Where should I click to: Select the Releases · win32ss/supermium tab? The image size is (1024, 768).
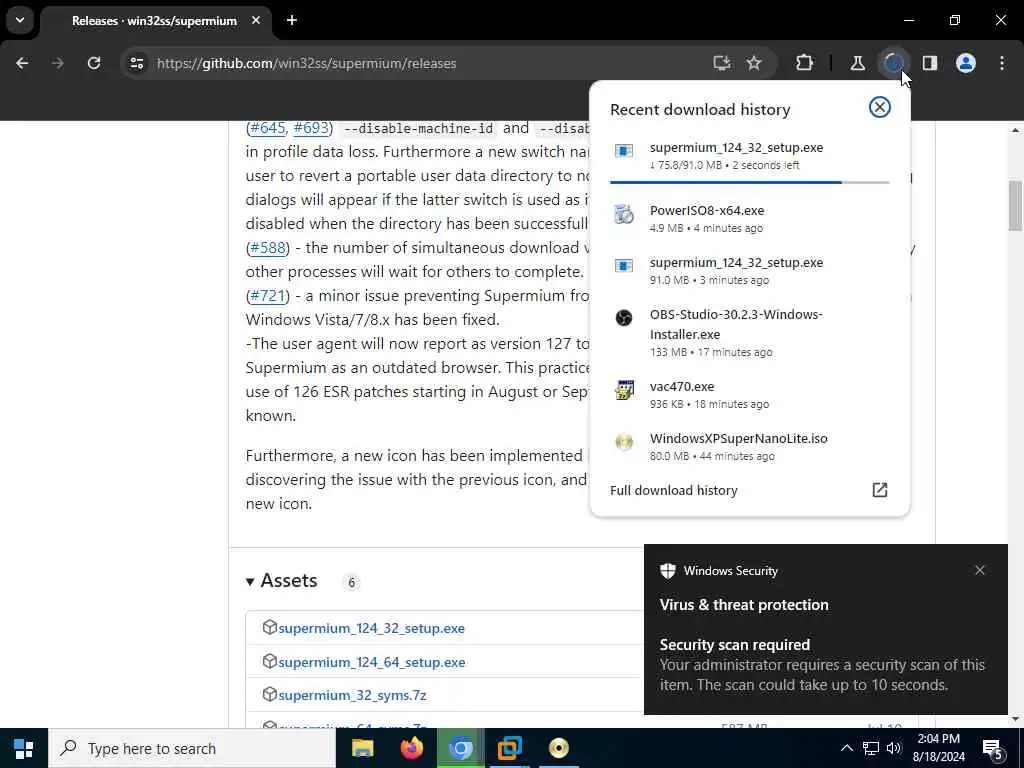click(154, 21)
